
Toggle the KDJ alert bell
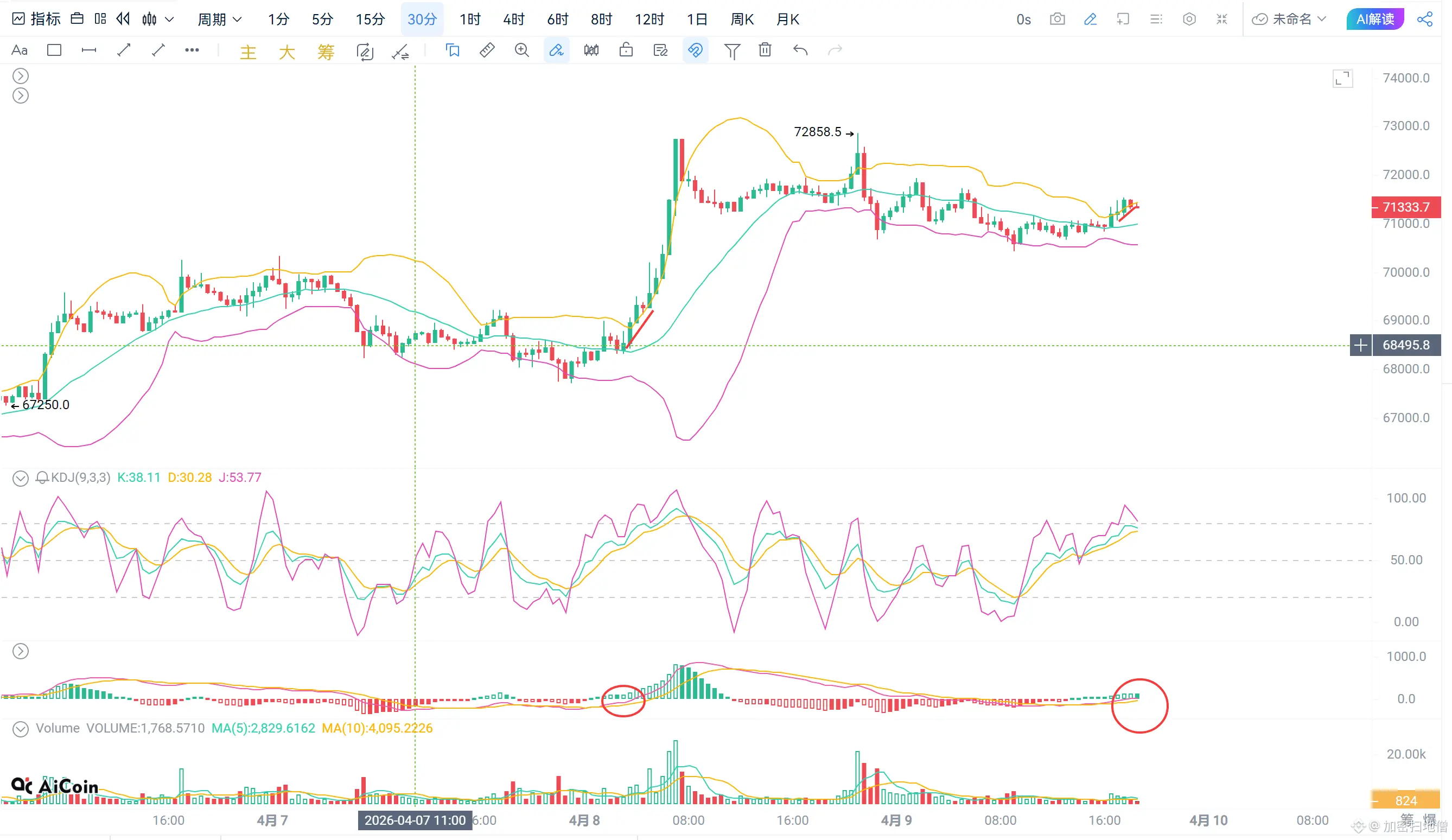(42, 478)
